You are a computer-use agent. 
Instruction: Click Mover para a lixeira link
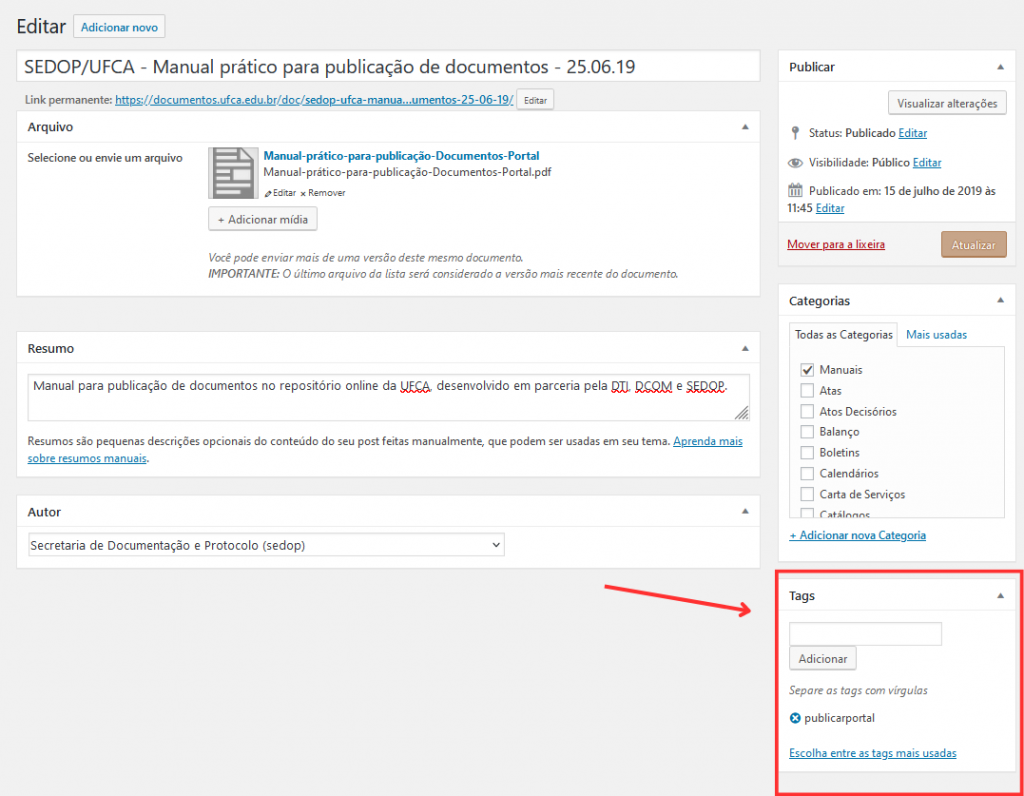point(836,244)
